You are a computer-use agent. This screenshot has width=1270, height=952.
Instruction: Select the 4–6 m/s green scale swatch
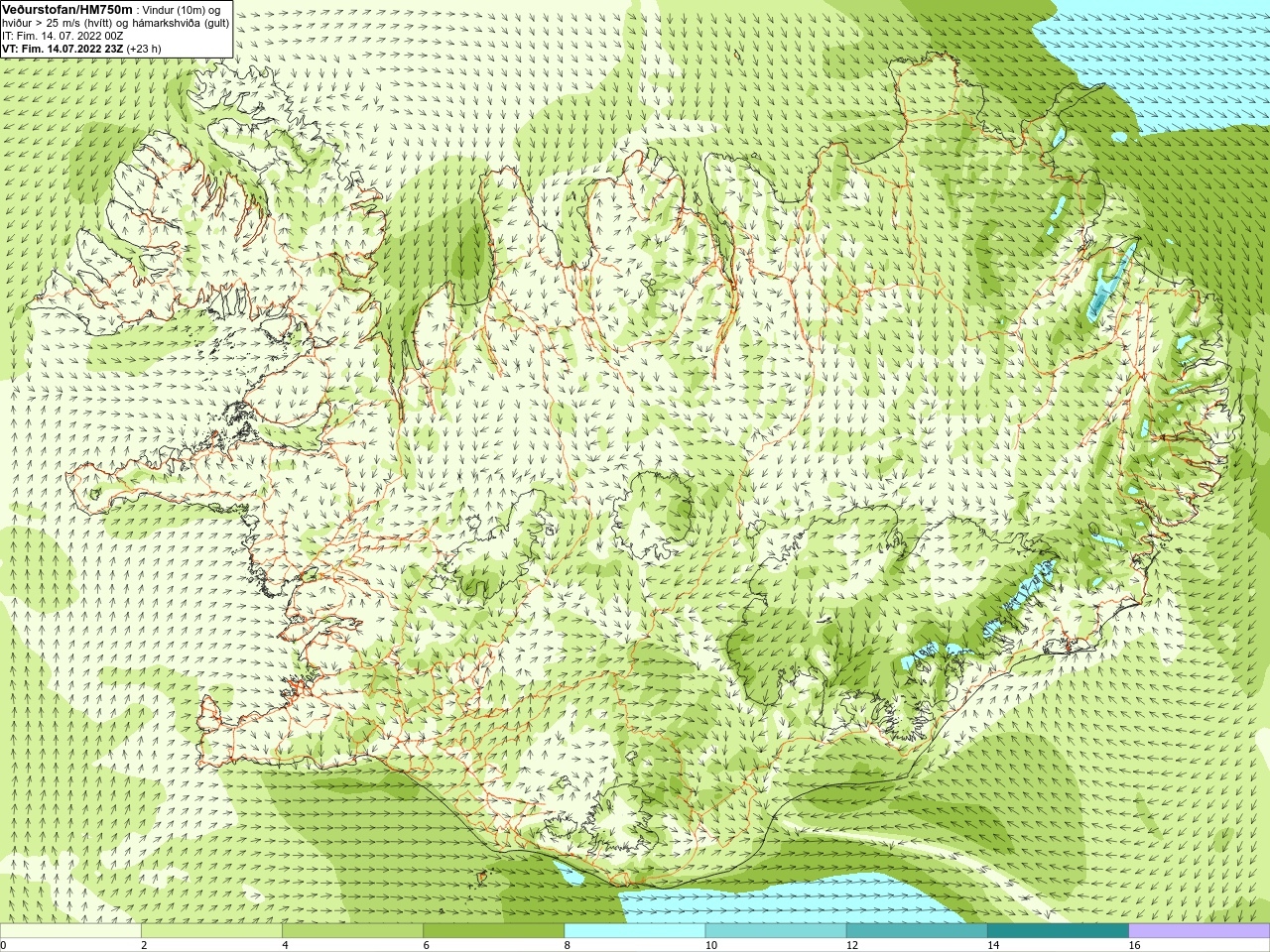[352, 930]
